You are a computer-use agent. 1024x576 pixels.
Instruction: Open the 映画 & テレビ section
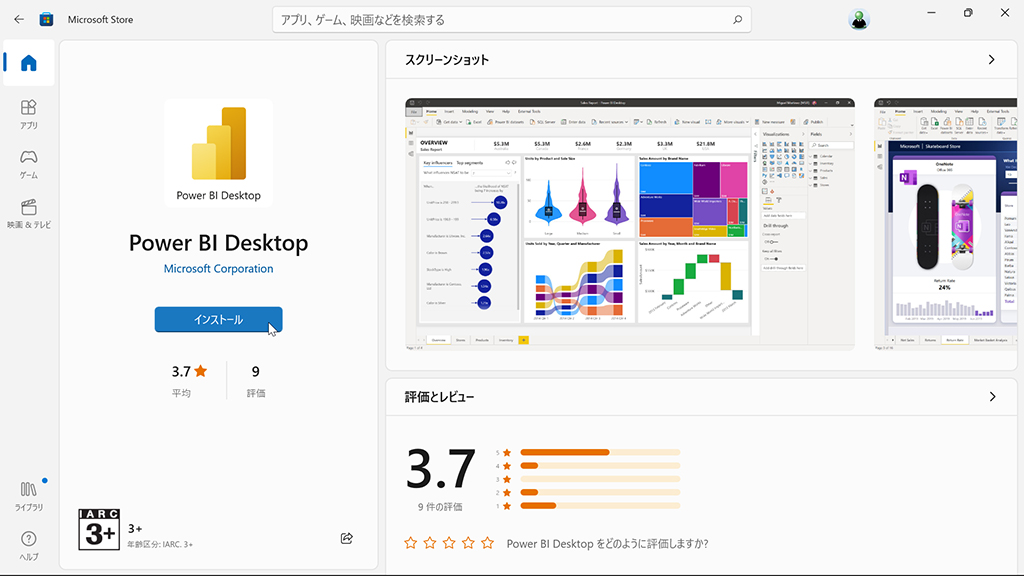coord(29,214)
